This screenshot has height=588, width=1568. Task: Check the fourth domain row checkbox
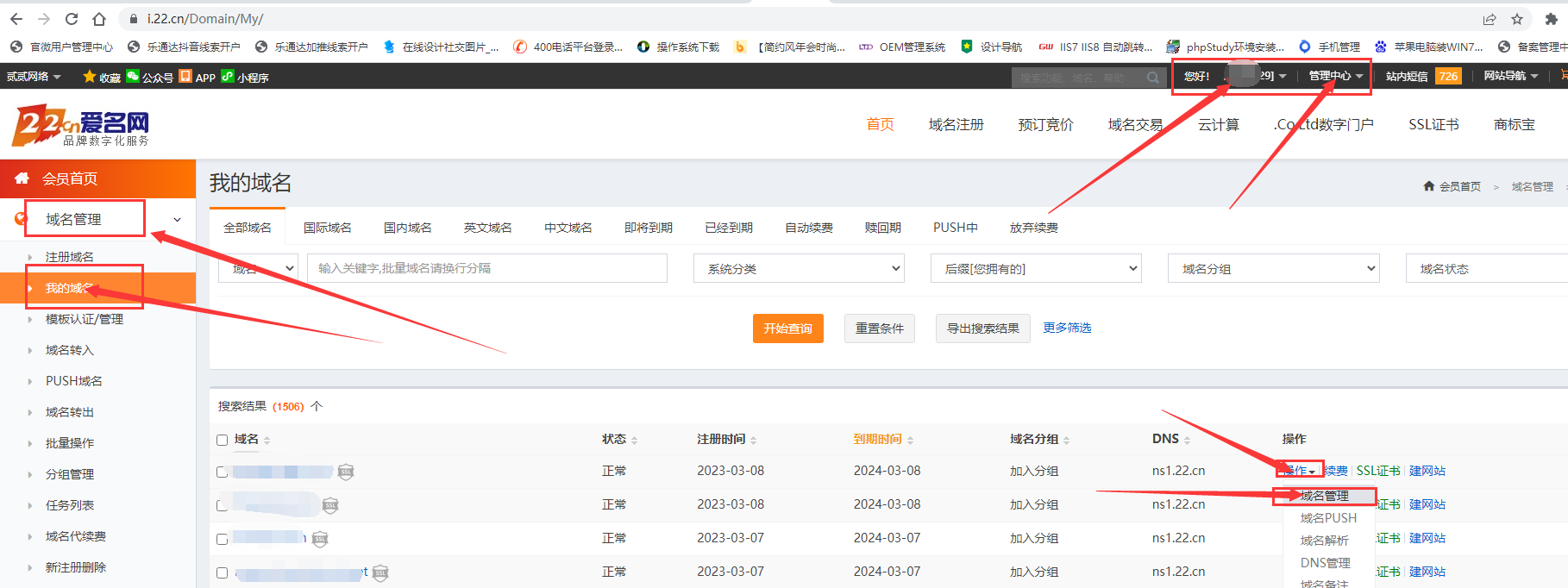(222, 573)
